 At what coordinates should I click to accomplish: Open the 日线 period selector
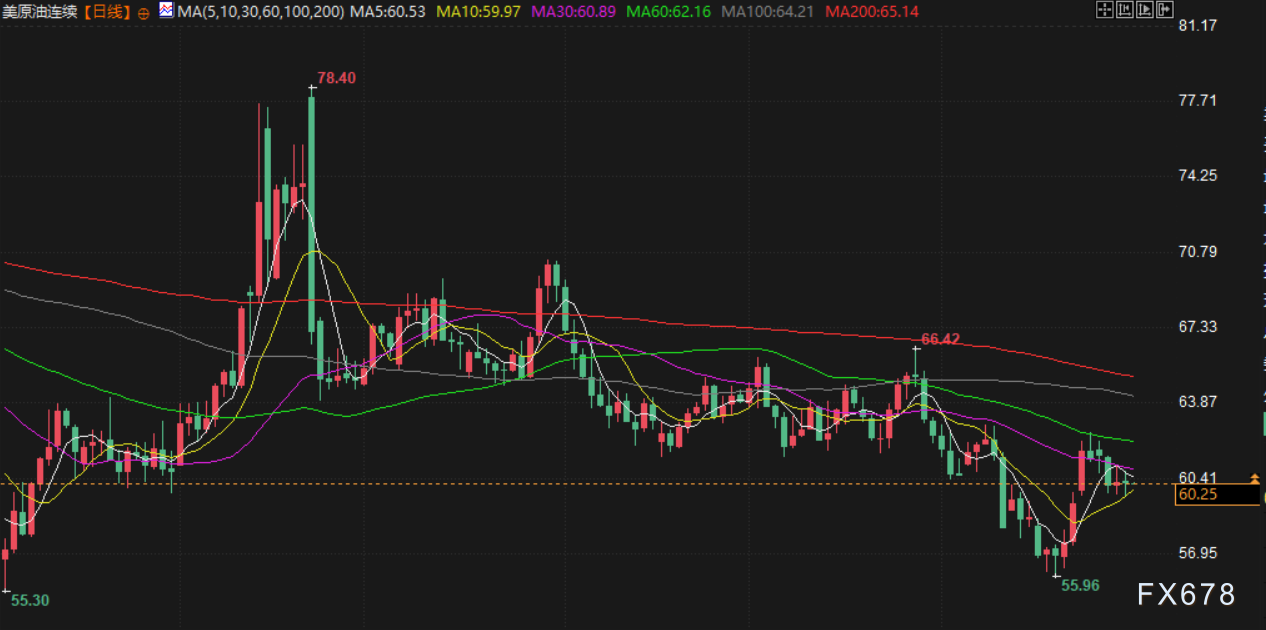(x=106, y=12)
